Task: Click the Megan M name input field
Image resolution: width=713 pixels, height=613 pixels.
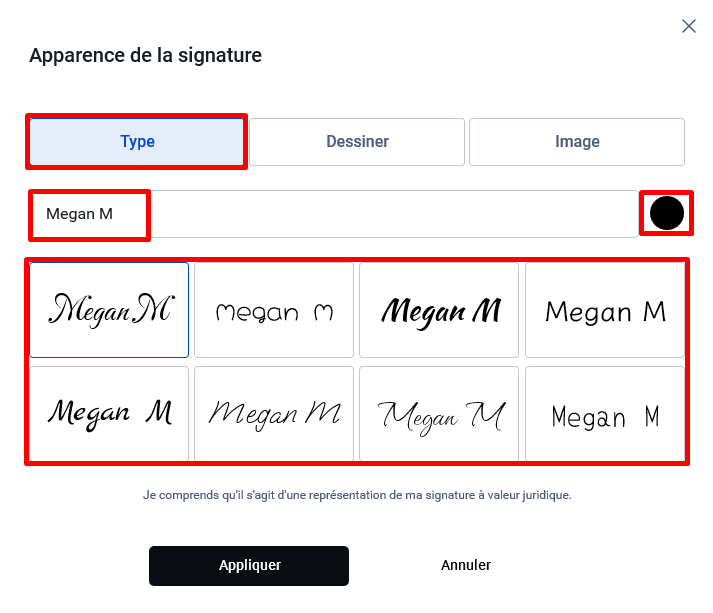Action: click(x=334, y=214)
